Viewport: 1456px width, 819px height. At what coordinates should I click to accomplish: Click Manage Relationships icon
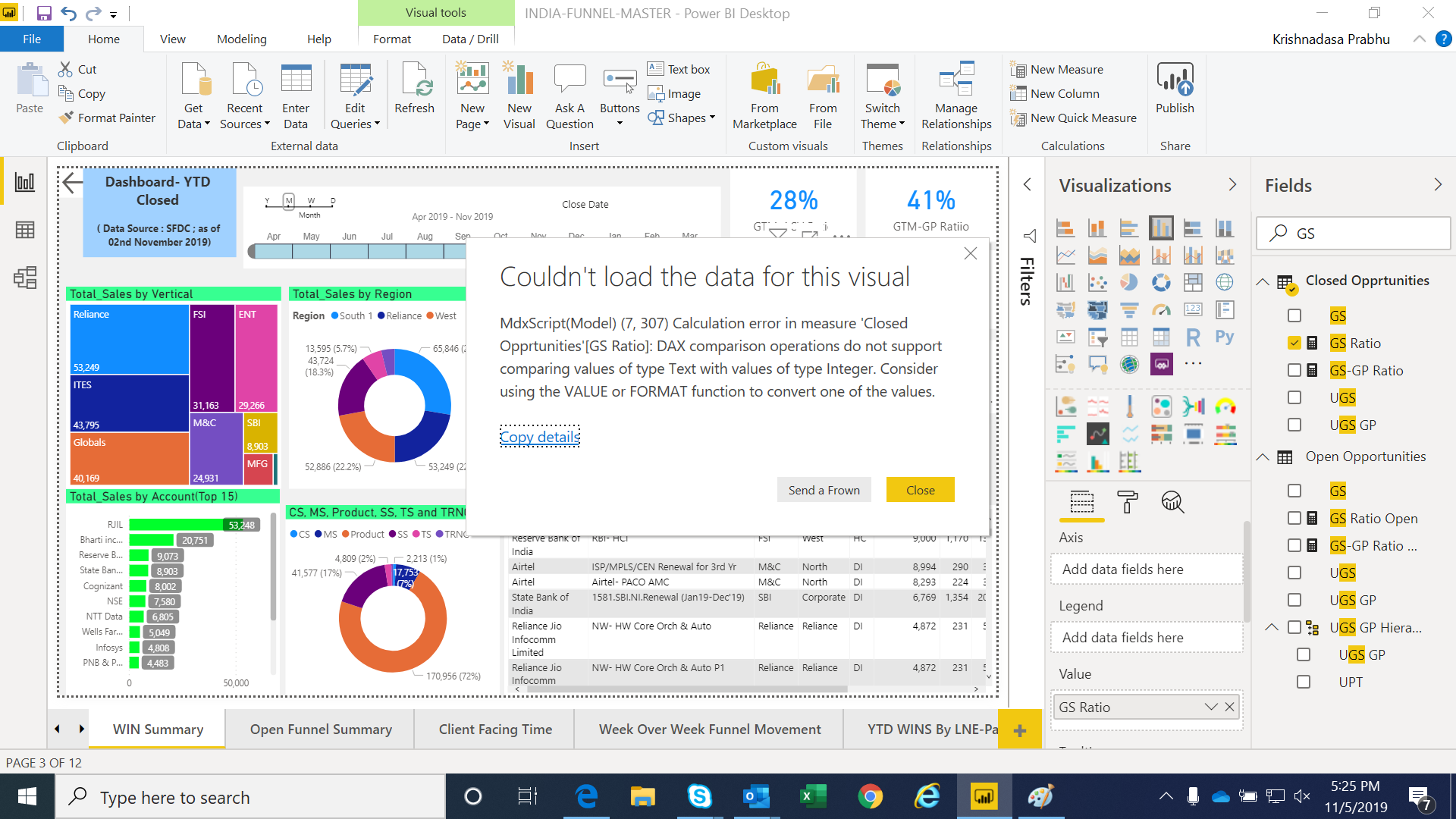[x=956, y=96]
